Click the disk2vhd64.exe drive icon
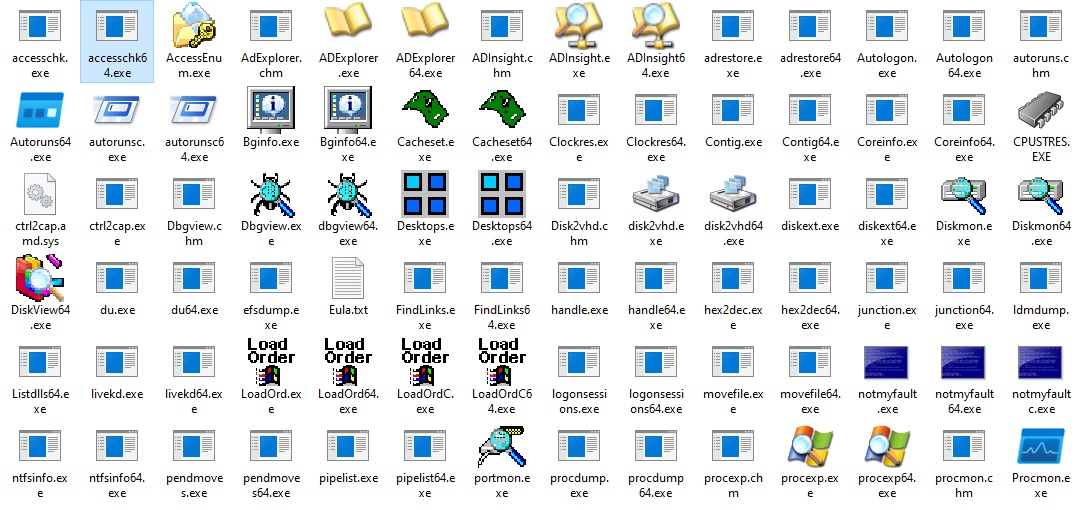 733,194
